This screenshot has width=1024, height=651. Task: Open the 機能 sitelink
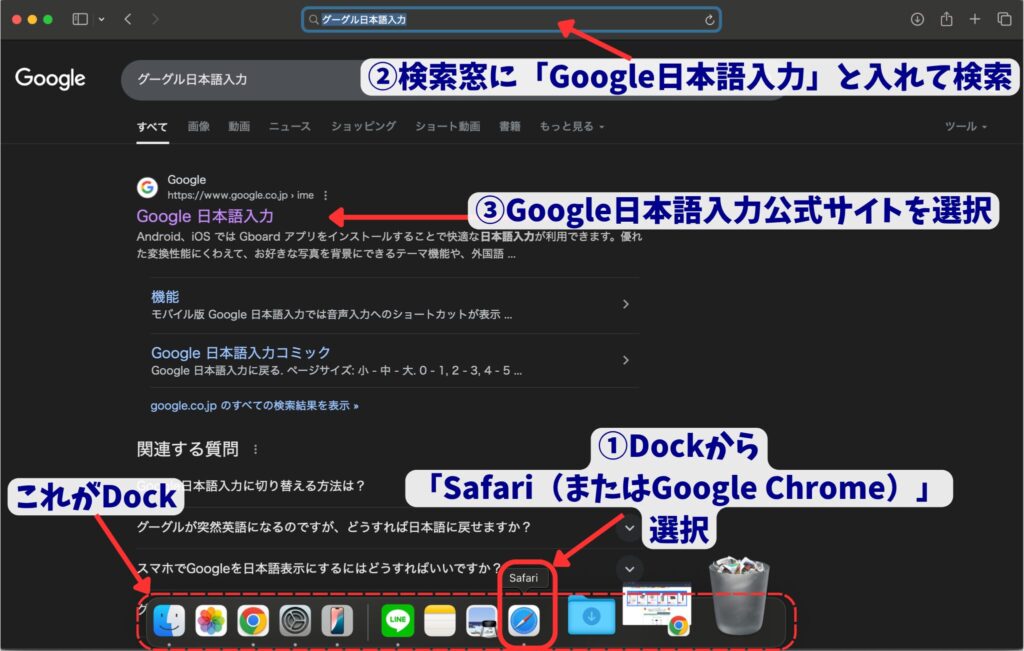pyautogui.click(x=165, y=296)
